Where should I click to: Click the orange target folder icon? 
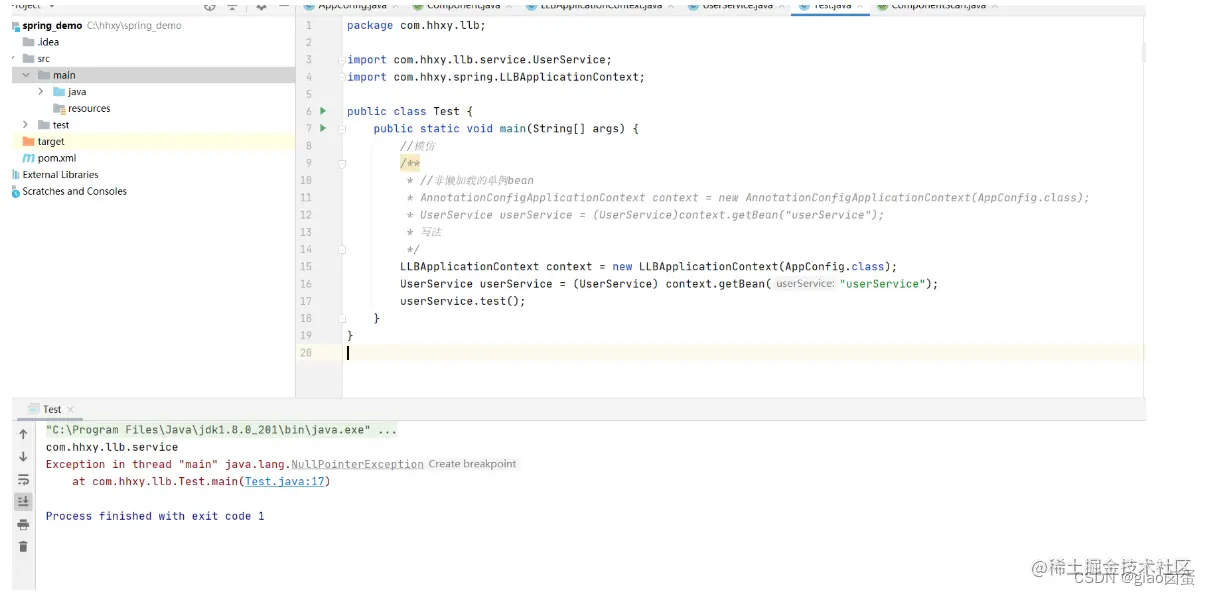28,142
